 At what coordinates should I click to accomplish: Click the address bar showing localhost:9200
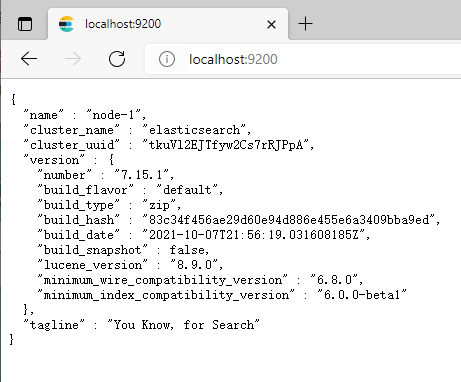click(303, 59)
